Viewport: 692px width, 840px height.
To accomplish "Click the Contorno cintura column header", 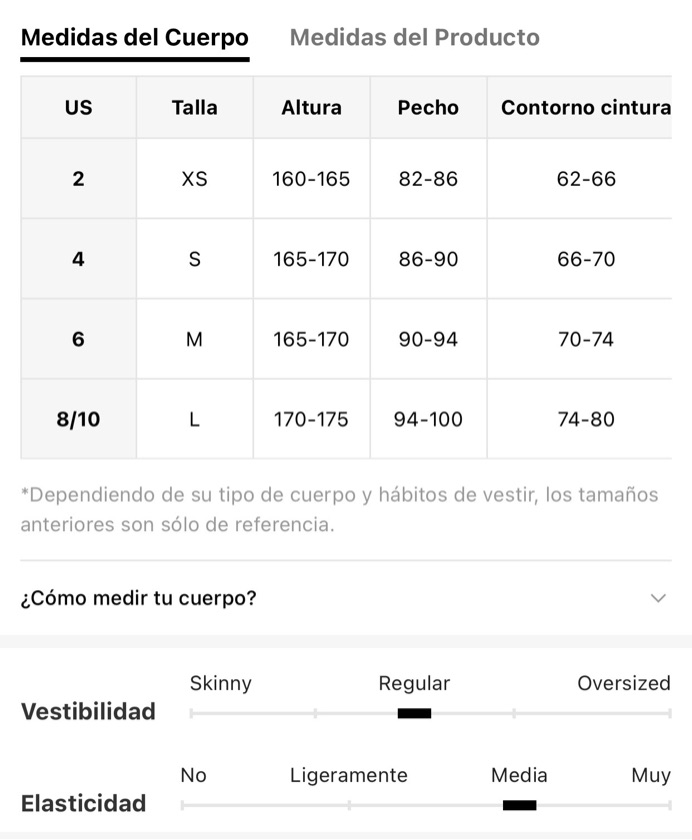I will click(x=585, y=107).
